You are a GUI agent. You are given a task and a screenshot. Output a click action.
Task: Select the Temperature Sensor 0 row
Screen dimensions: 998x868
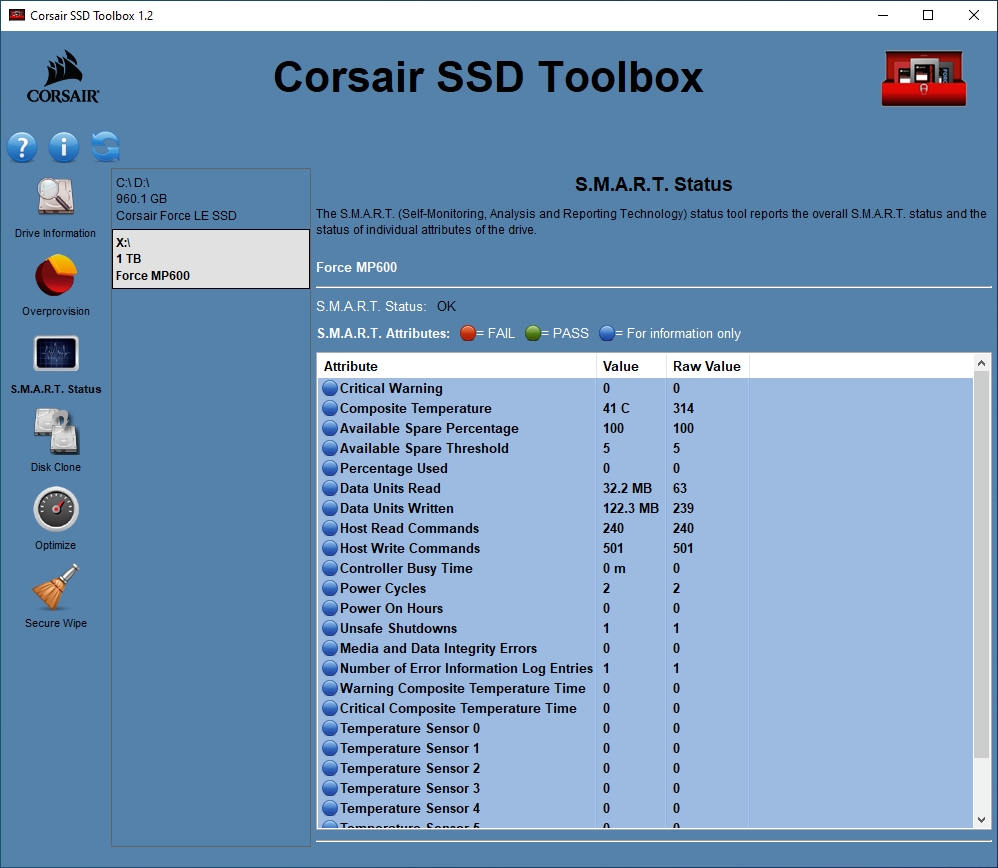(x=645, y=728)
